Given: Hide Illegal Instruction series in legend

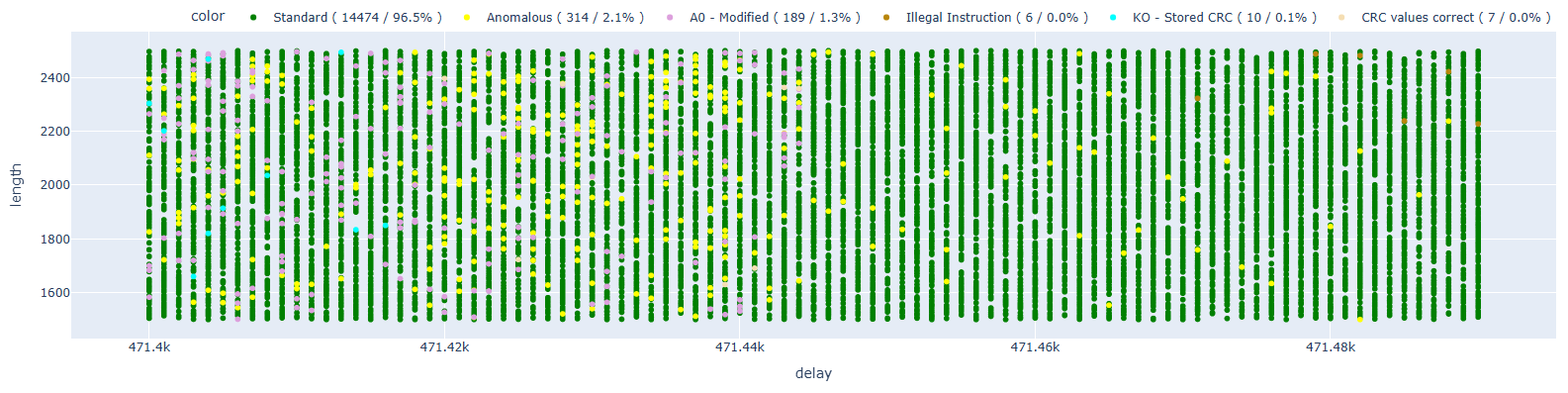Looking at the screenshot, I should coord(997,18).
